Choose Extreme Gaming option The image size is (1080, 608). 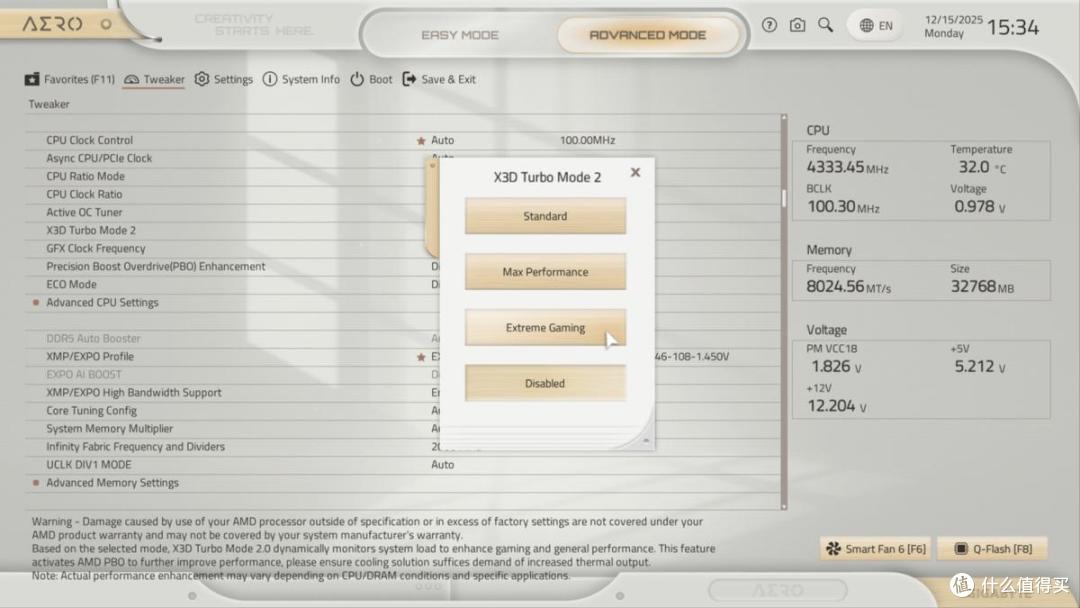coord(546,328)
